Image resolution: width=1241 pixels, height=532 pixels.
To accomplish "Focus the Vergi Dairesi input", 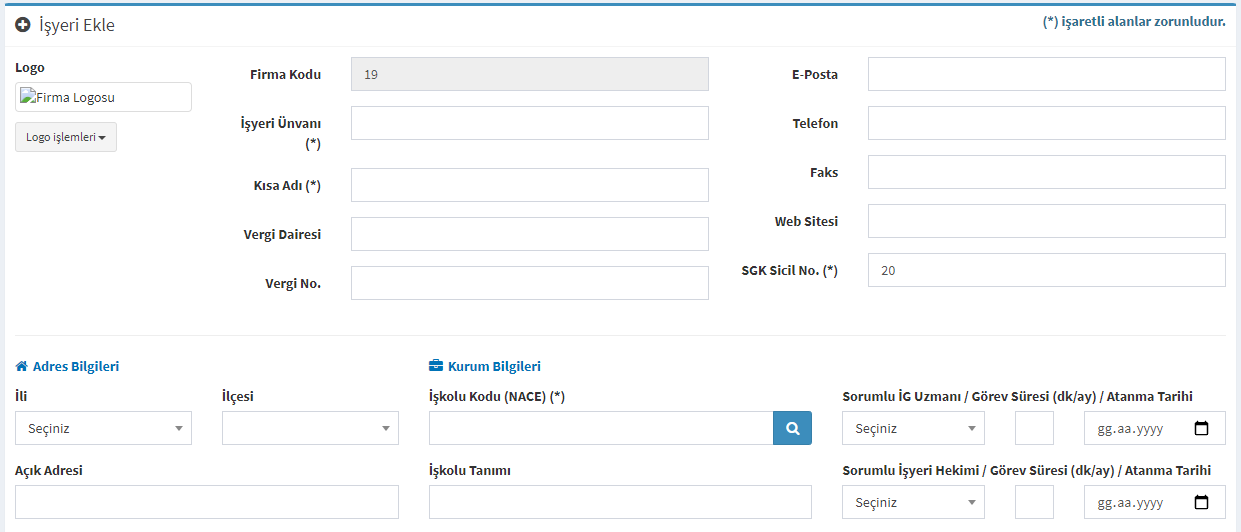I will pos(530,234).
